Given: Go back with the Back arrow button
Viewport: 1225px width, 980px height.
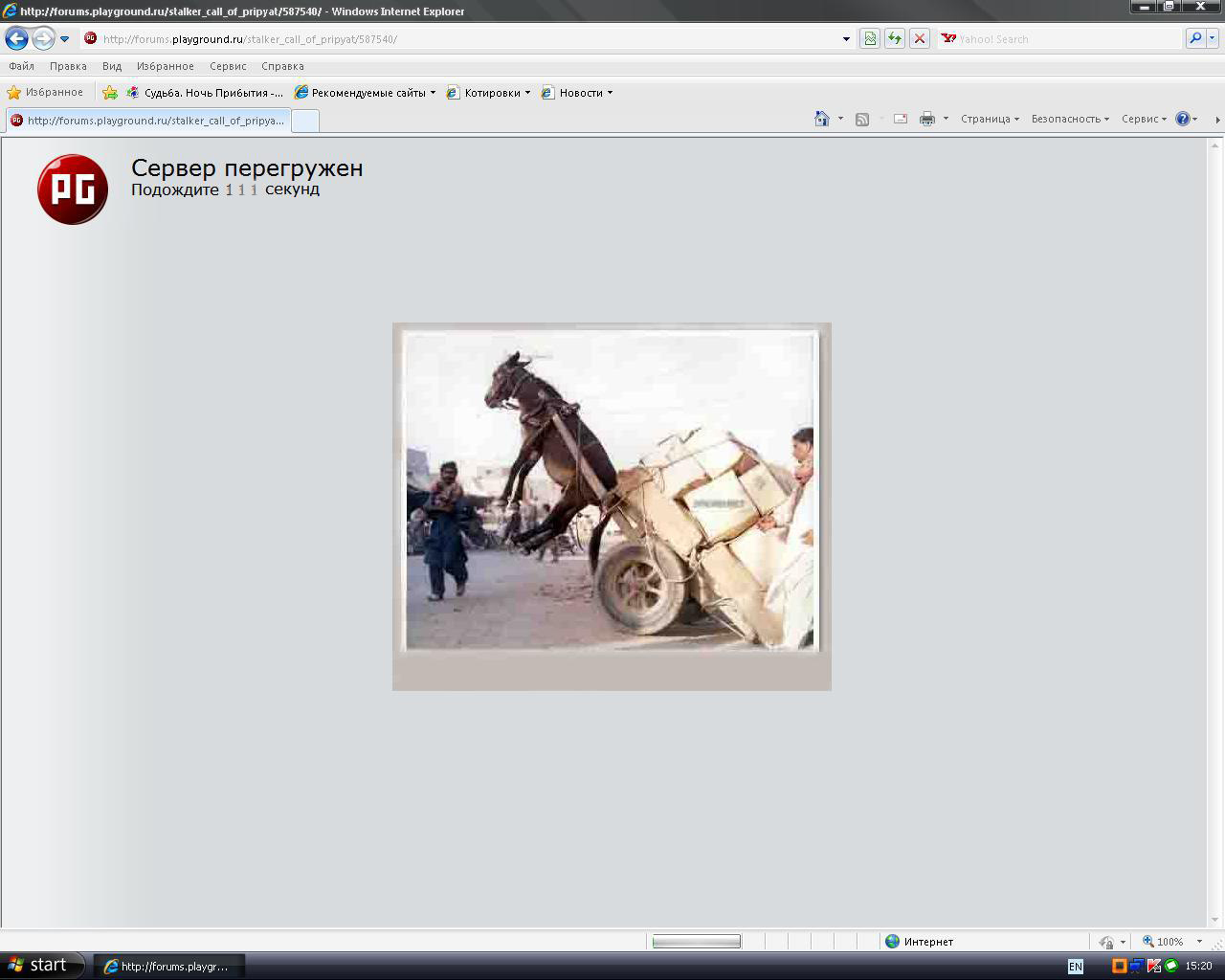Looking at the screenshot, I should (16, 39).
